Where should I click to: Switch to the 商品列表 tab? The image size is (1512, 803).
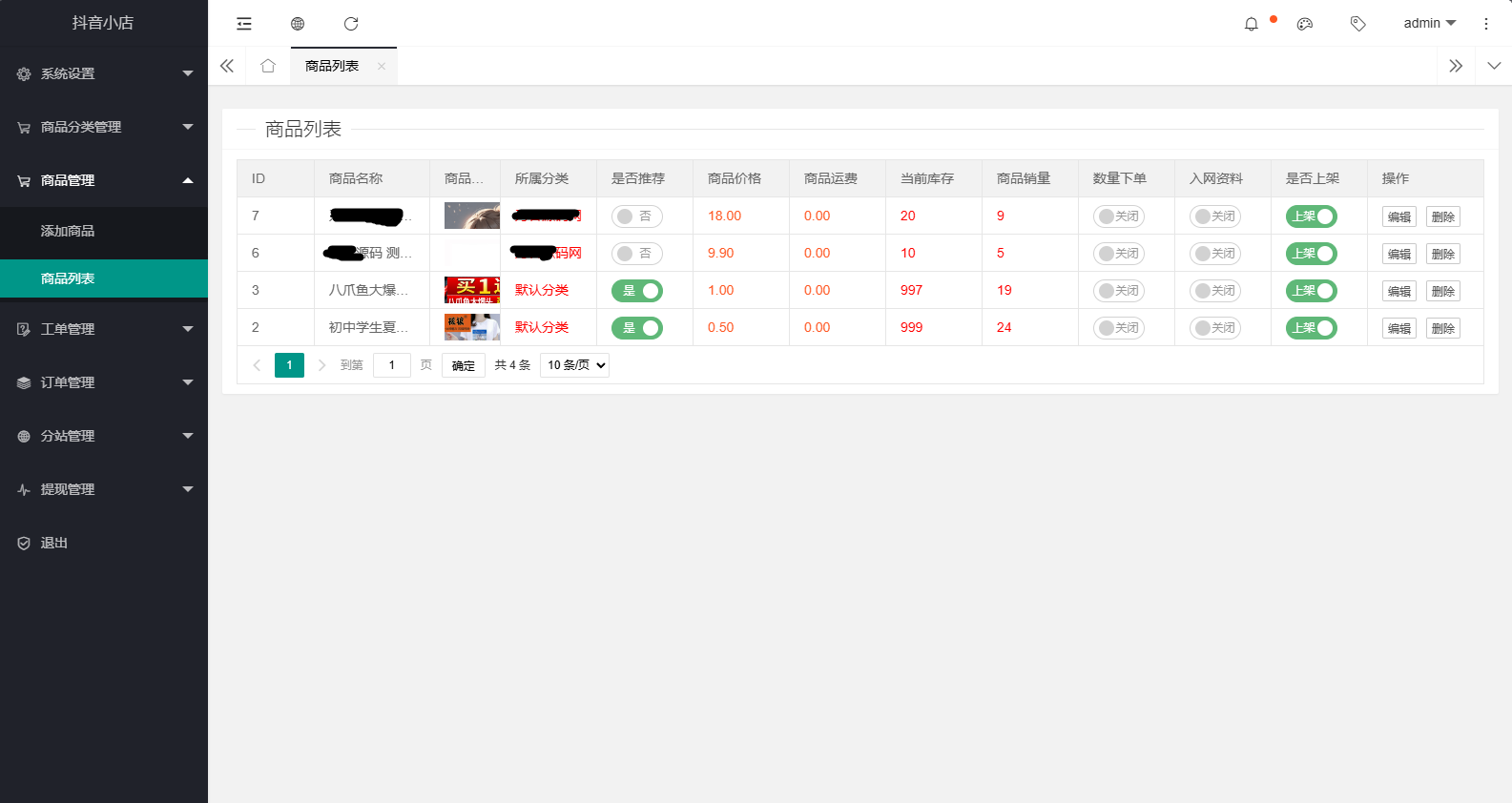click(332, 66)
